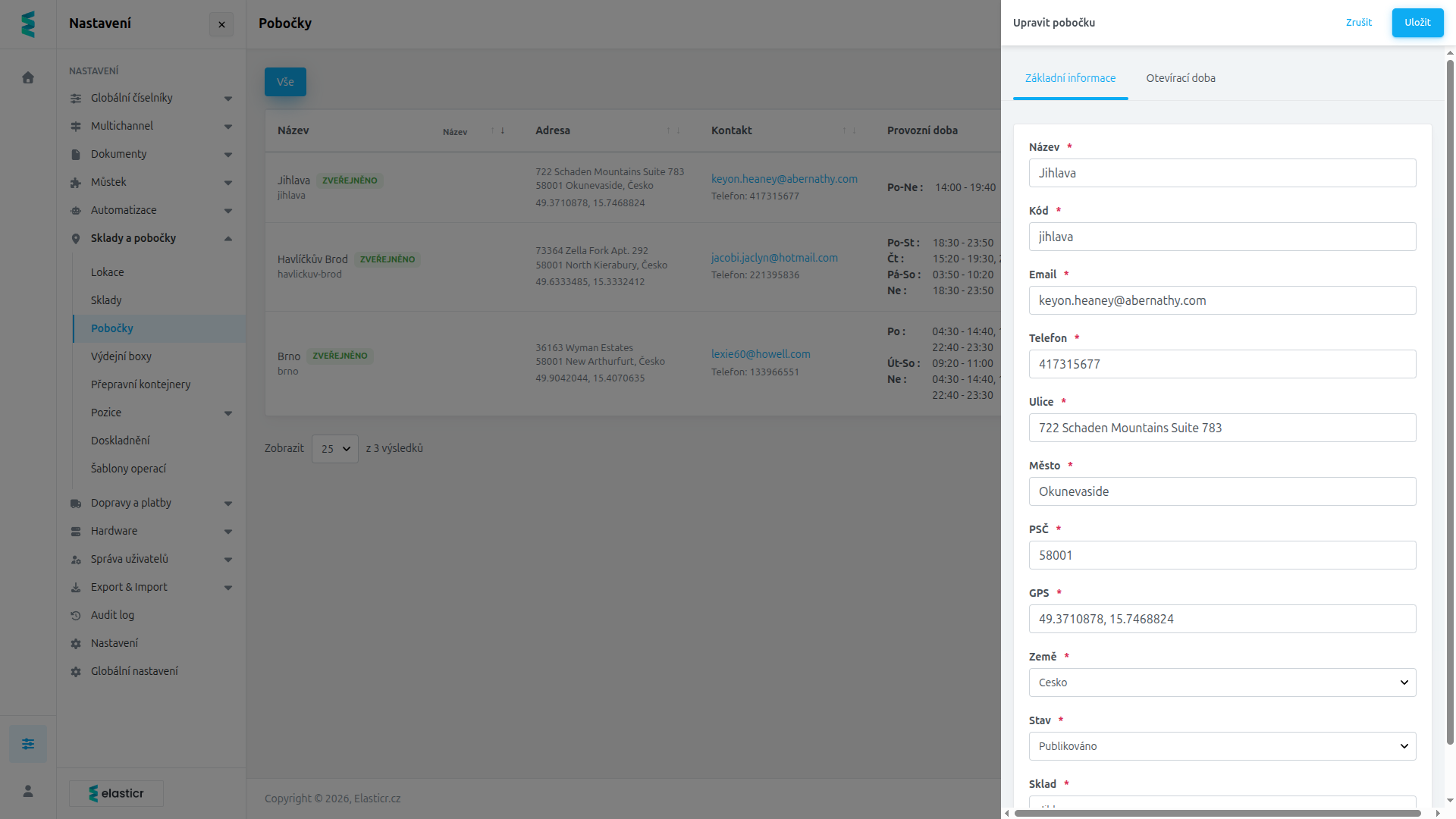Save the branch with Uložit

1417,23
